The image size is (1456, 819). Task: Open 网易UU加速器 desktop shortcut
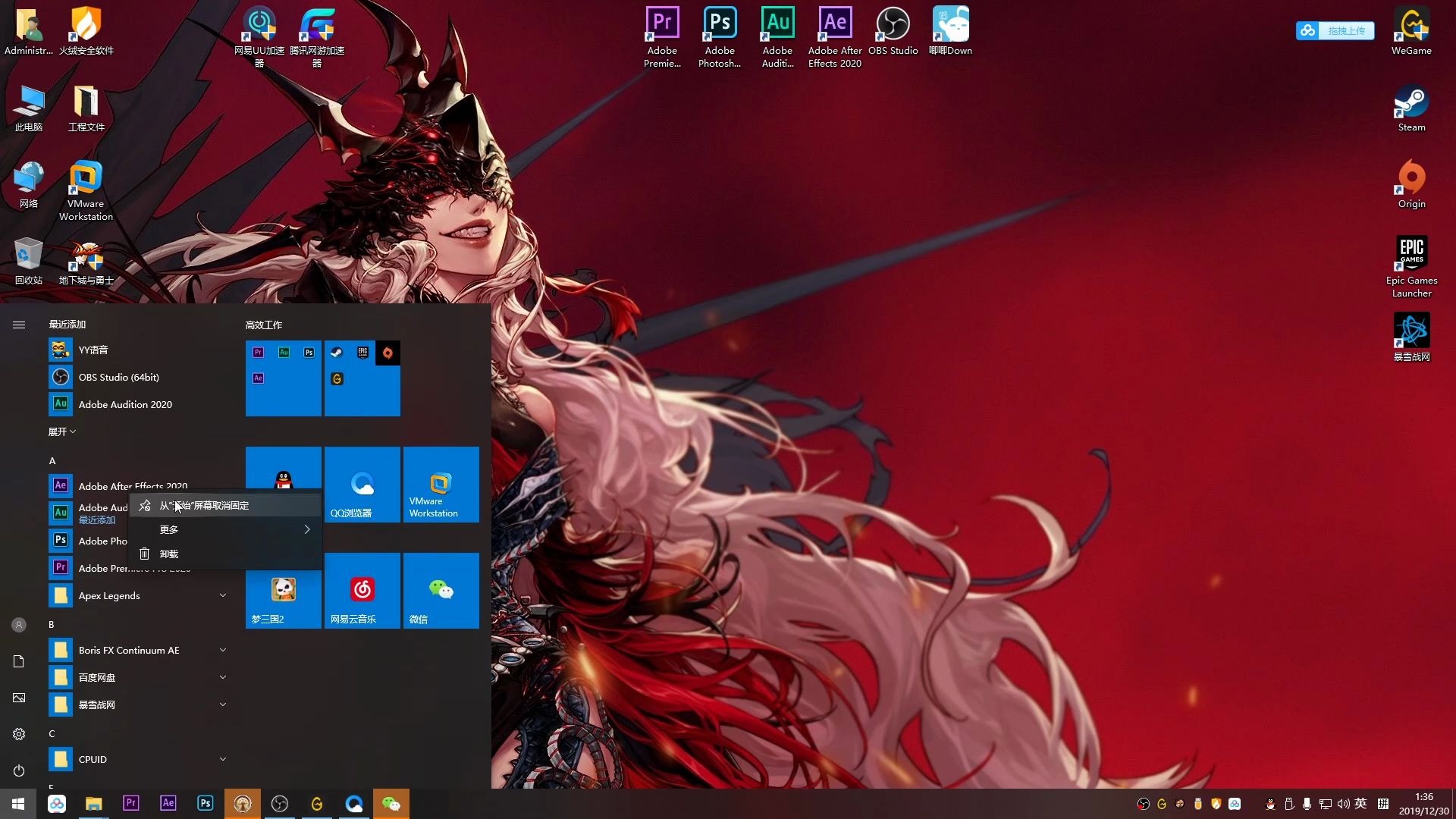tap(259, 37)
